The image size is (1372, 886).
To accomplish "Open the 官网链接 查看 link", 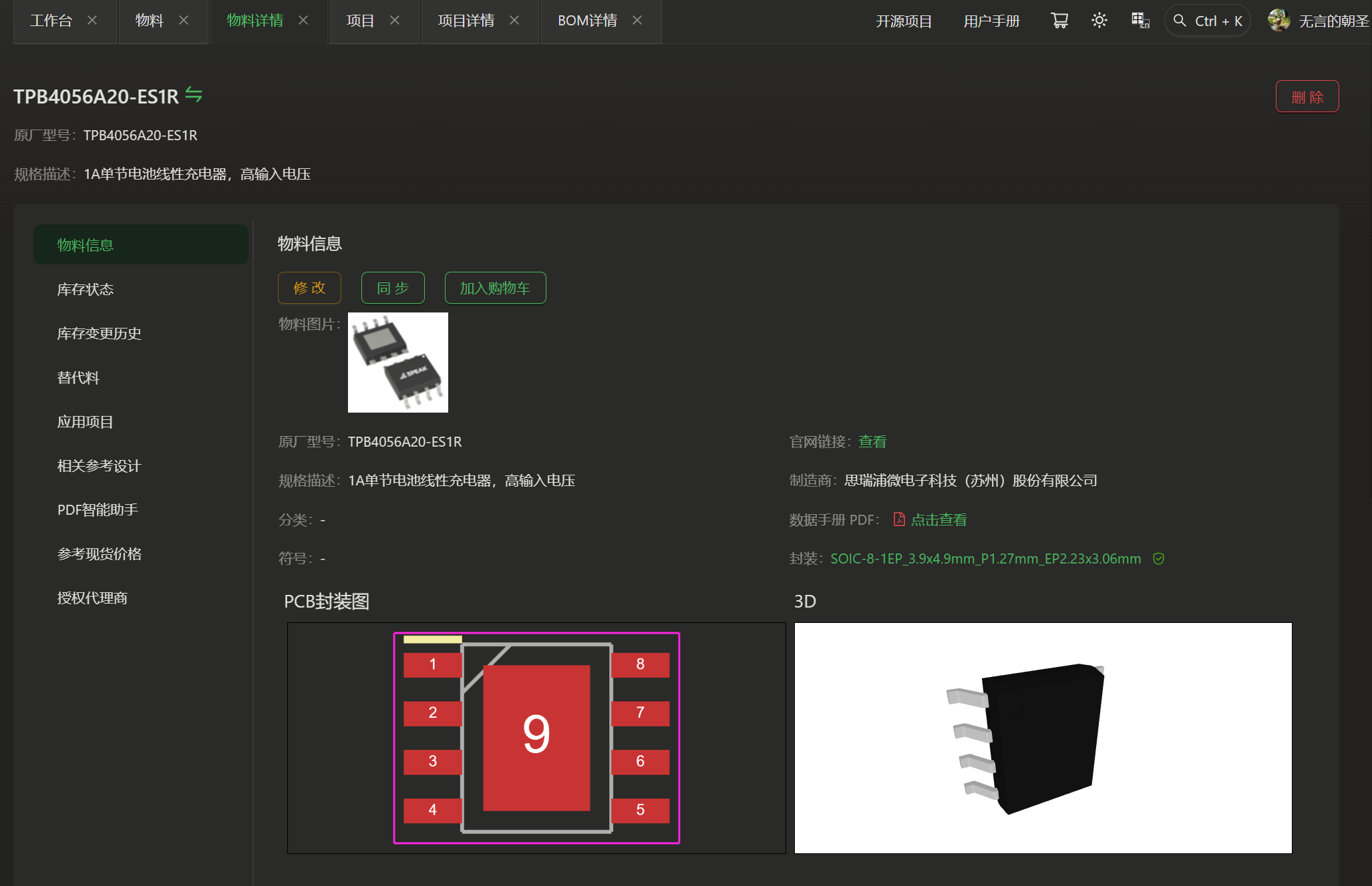I will click(872, 441).
